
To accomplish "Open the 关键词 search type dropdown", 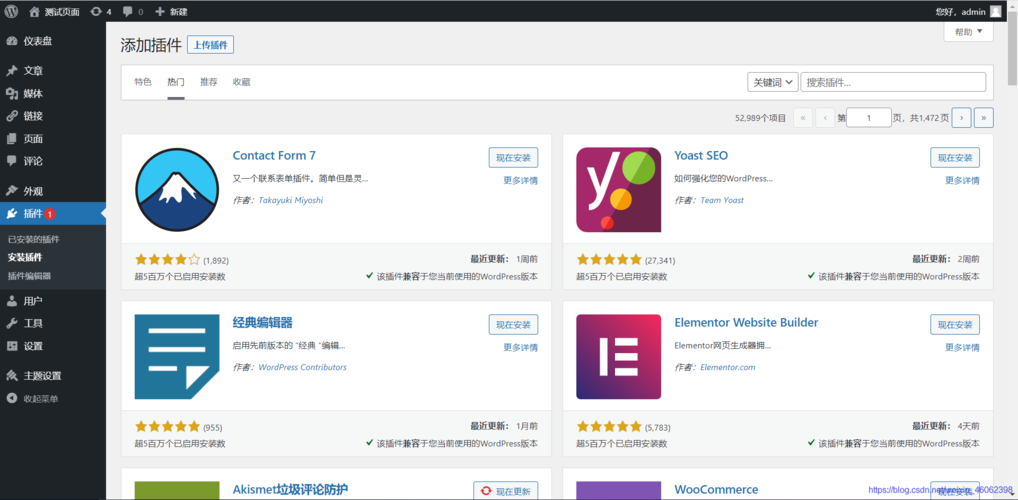I will point(773,82).
